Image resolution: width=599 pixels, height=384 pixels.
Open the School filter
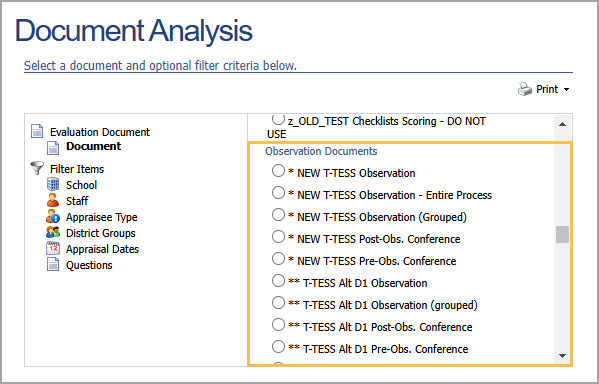81,185
